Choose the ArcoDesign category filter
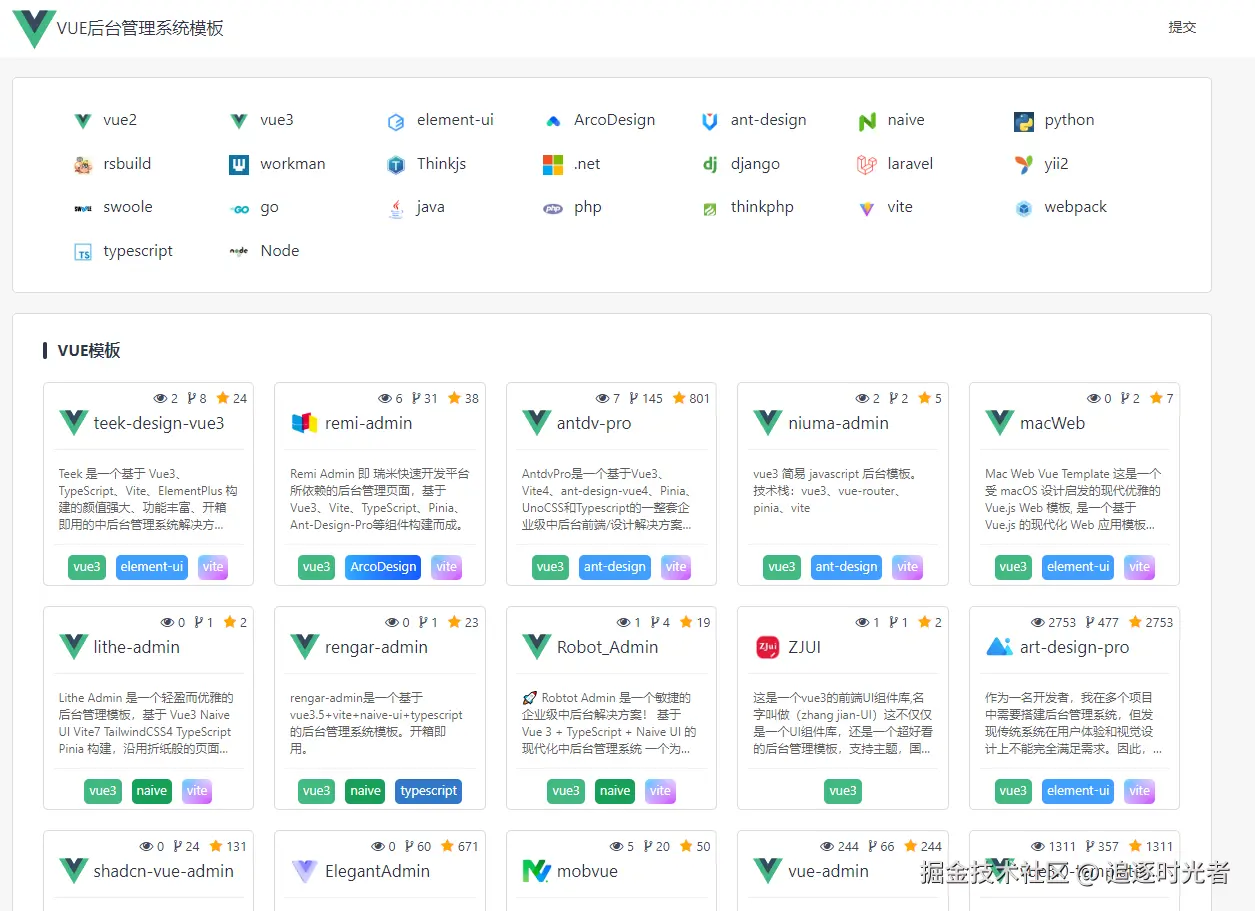This screenshot has width=1255, height=911. (x=613, y=120)
